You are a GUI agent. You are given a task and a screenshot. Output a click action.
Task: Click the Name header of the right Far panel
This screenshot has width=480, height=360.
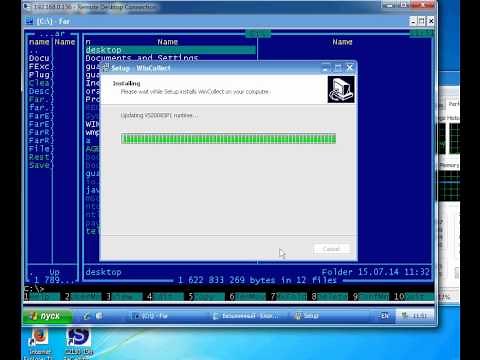[342, 42]
